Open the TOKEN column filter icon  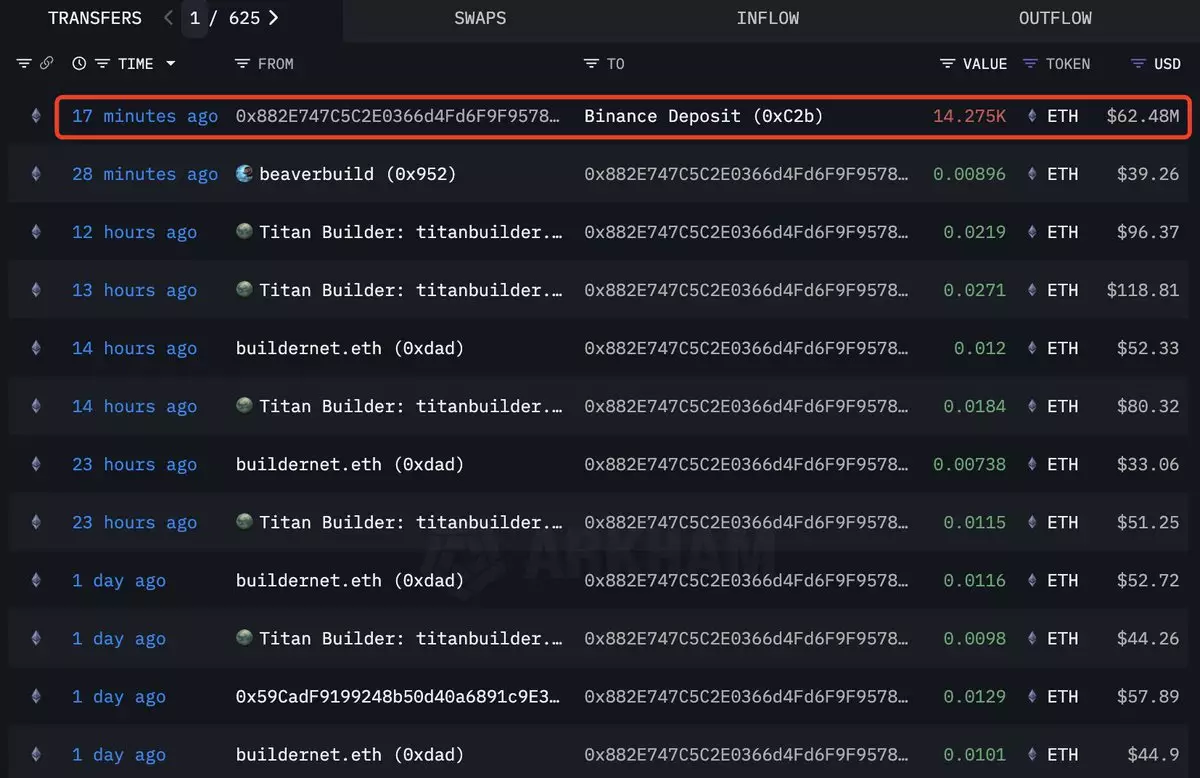[1030, 64]
